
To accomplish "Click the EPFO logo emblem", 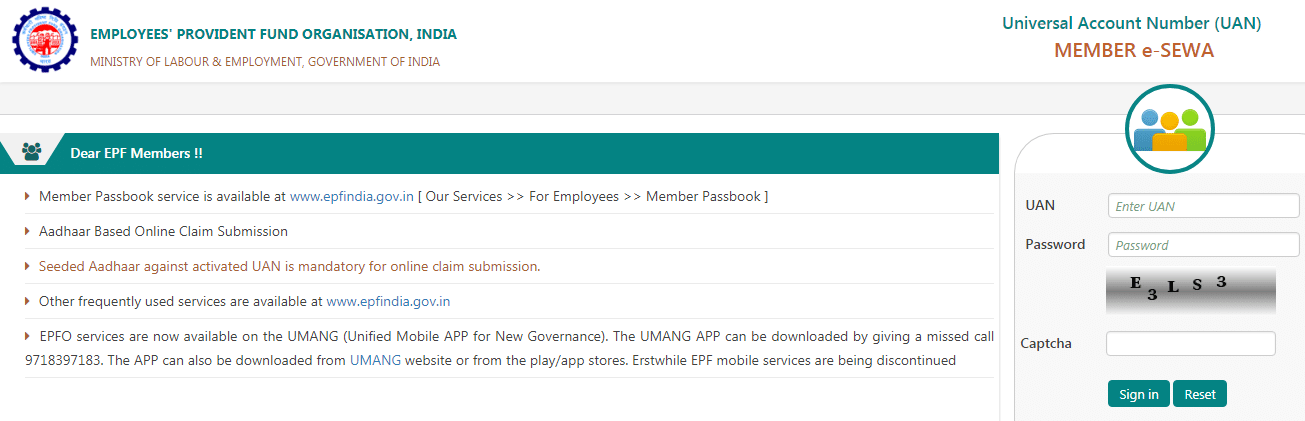I will (x=44, y=40).
